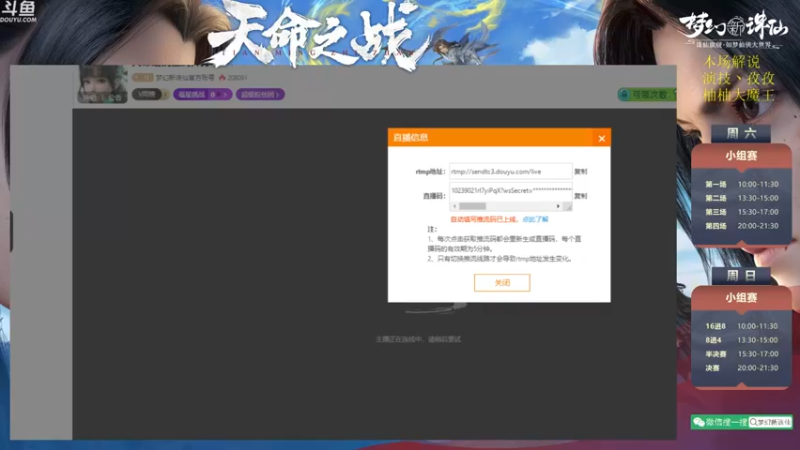This screenshot has height=450, width=800.
Task: Click the green 可领次数 pill
Action: click(x=647, y=94)
